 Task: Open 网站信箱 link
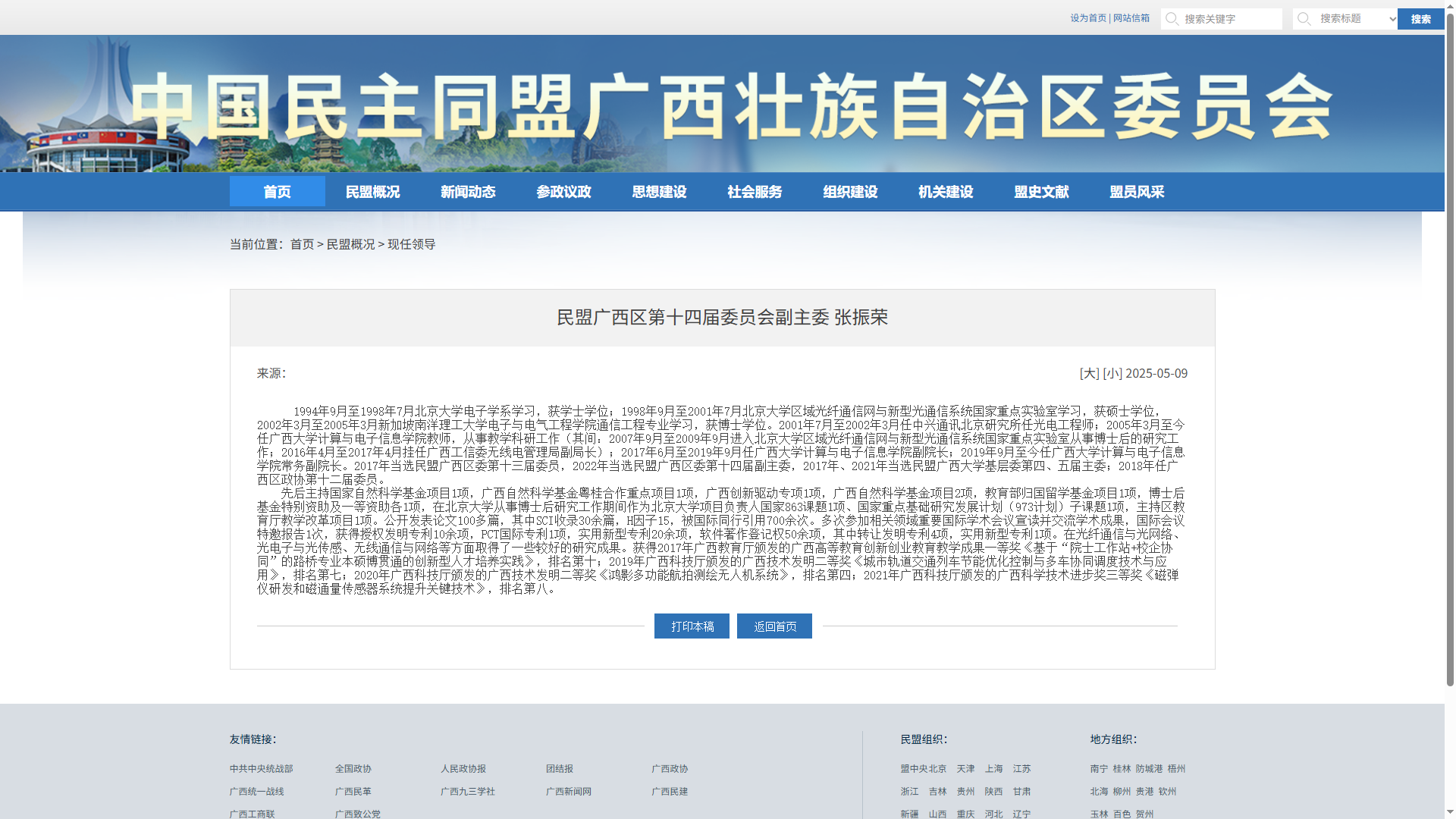[x=1131, y=18]
